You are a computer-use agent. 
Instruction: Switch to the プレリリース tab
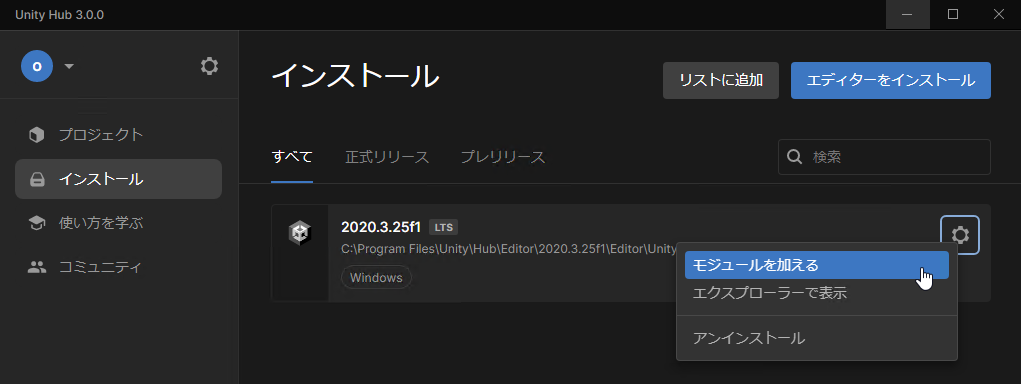point(503,157)
